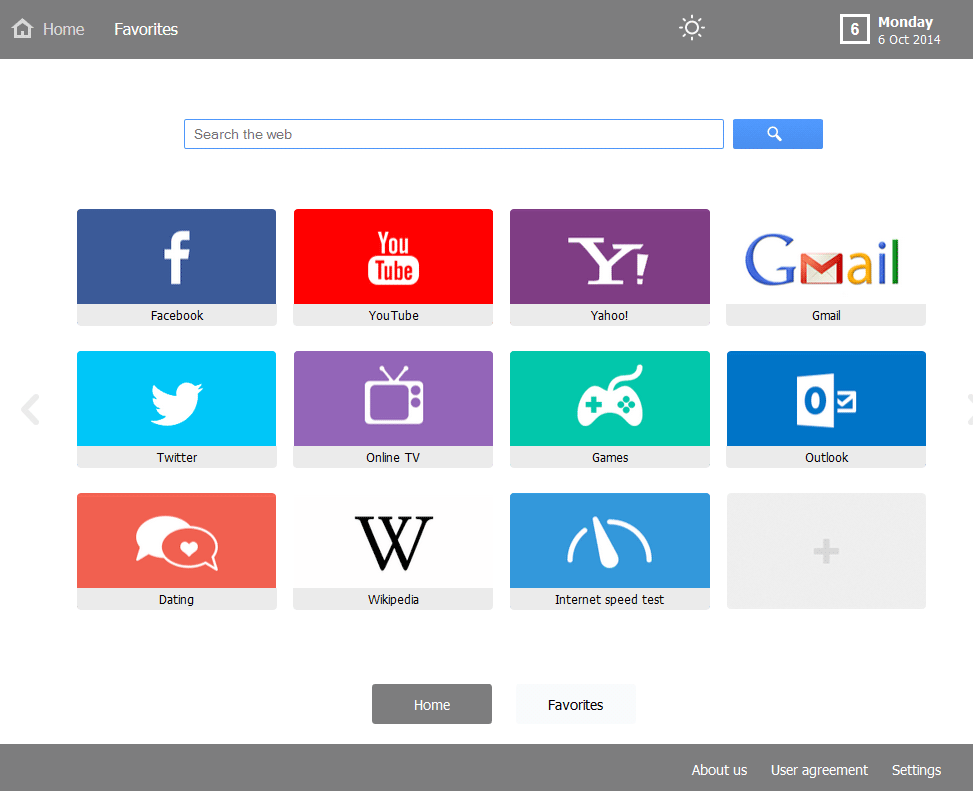
Task: Run the Internet speed test tile
Action: 609,551
